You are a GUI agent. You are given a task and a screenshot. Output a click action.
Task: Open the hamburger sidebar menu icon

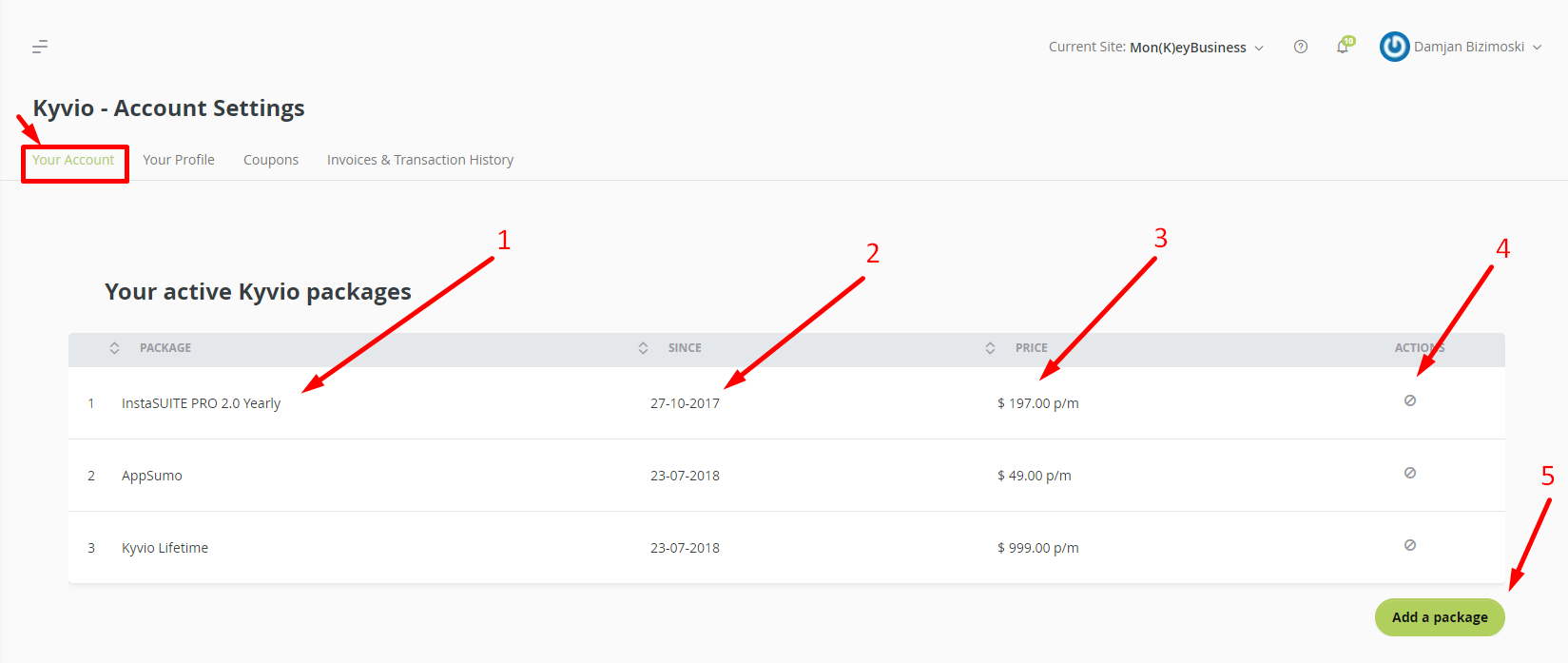point(40,47)
